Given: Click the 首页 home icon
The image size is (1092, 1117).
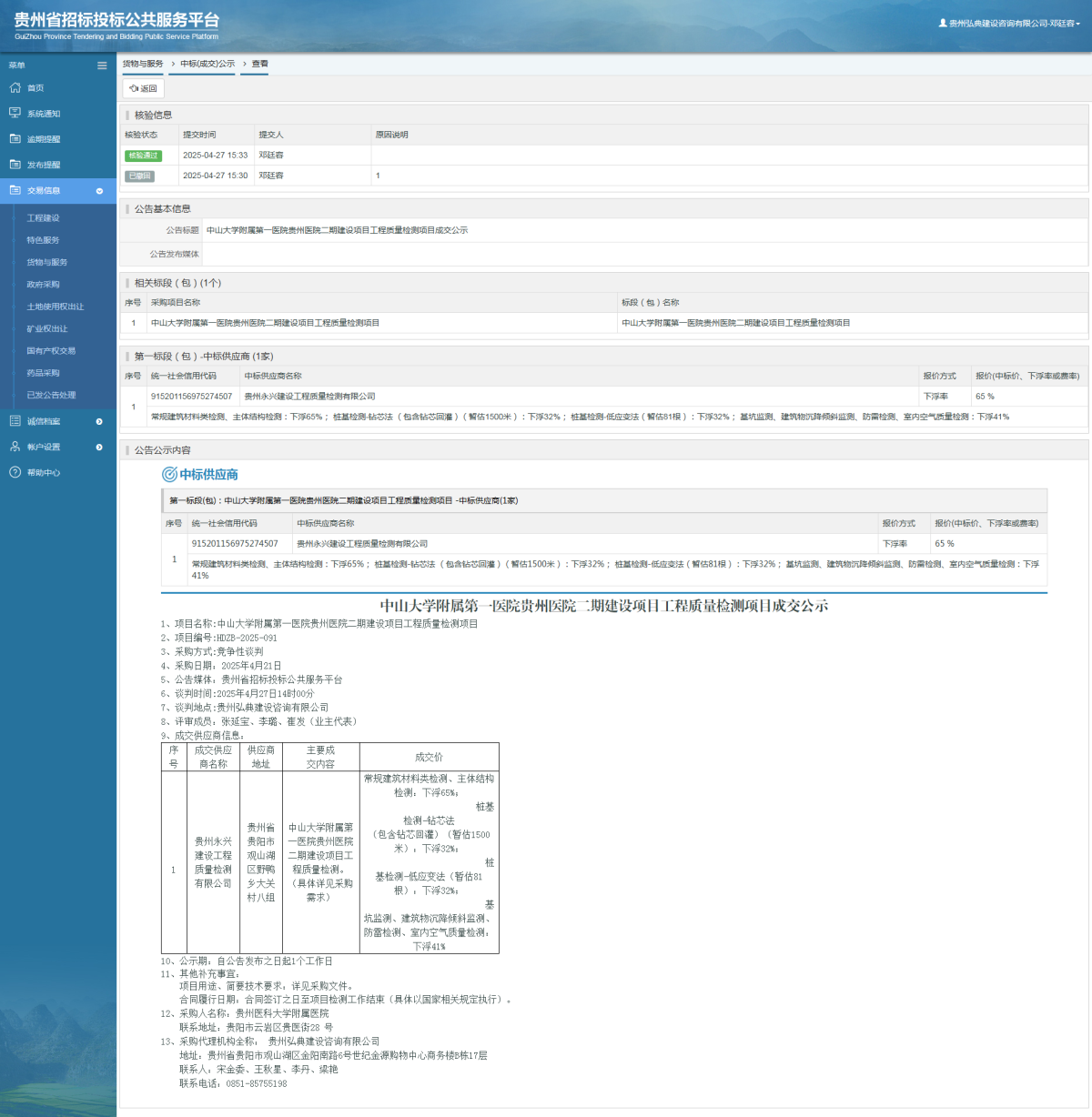Looking at the screenshot, I should [x=15, y=88].
